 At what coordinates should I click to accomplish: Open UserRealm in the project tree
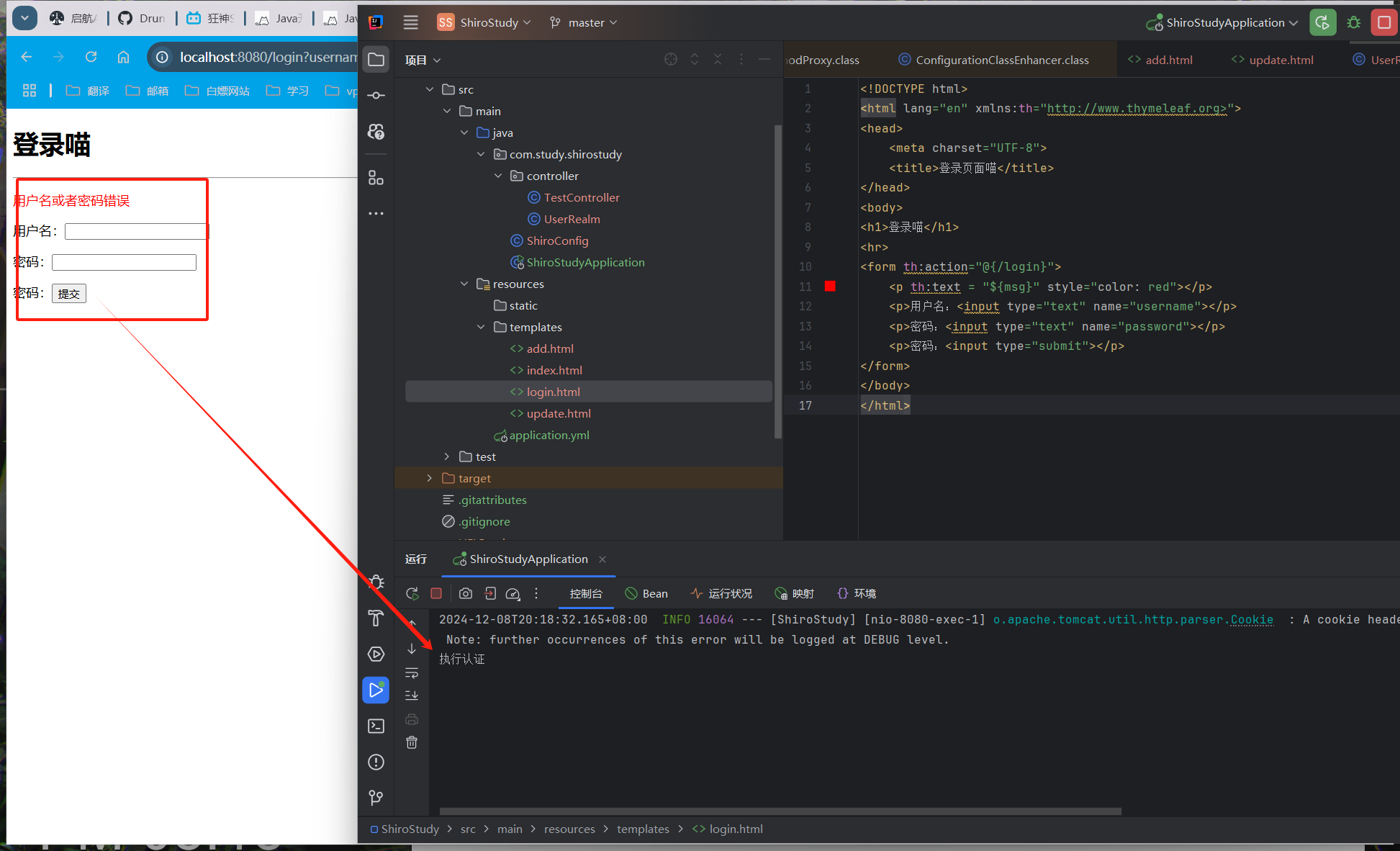(x=572, y=219)
